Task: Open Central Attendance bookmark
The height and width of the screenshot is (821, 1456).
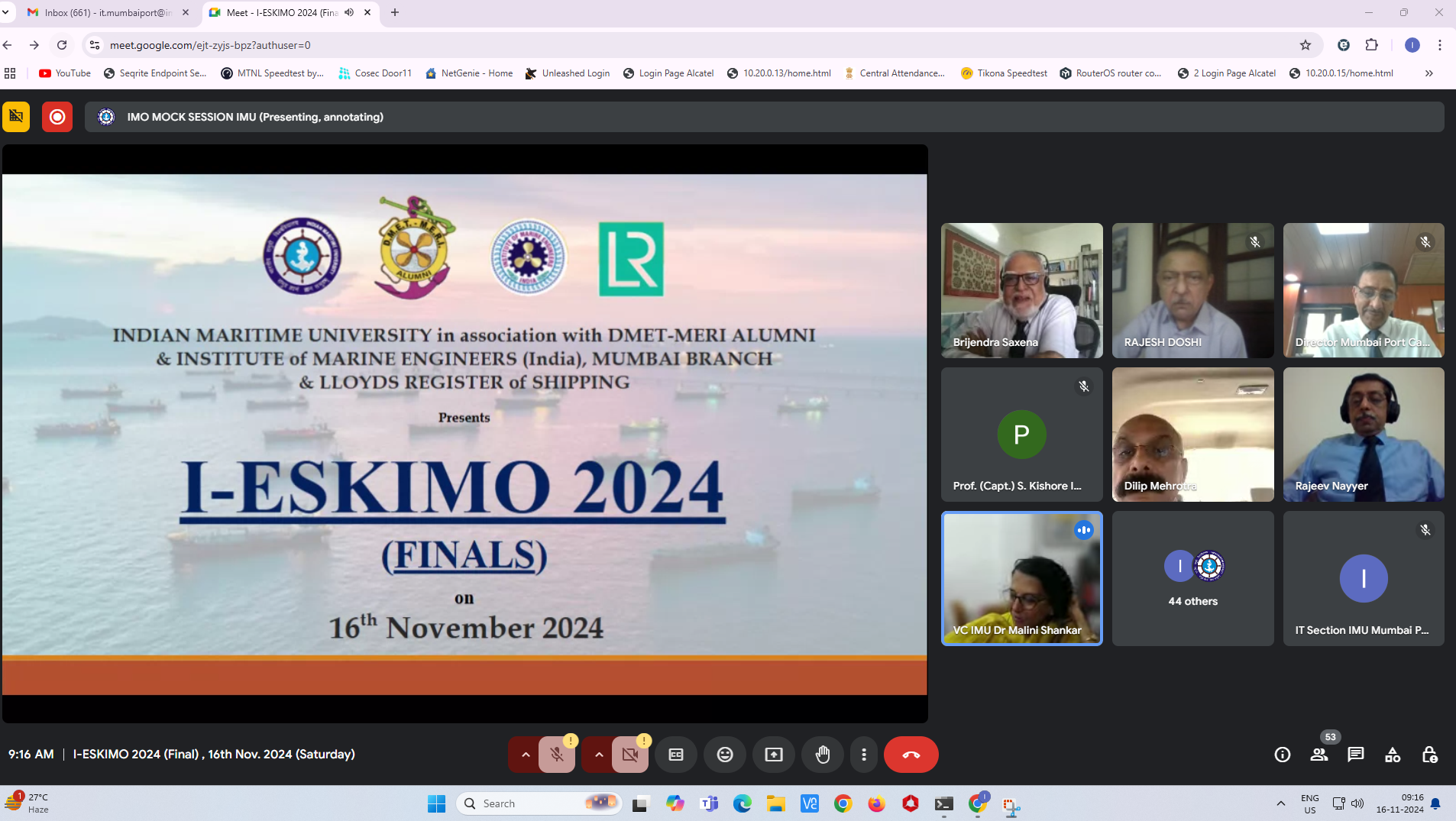Action: 895,73
